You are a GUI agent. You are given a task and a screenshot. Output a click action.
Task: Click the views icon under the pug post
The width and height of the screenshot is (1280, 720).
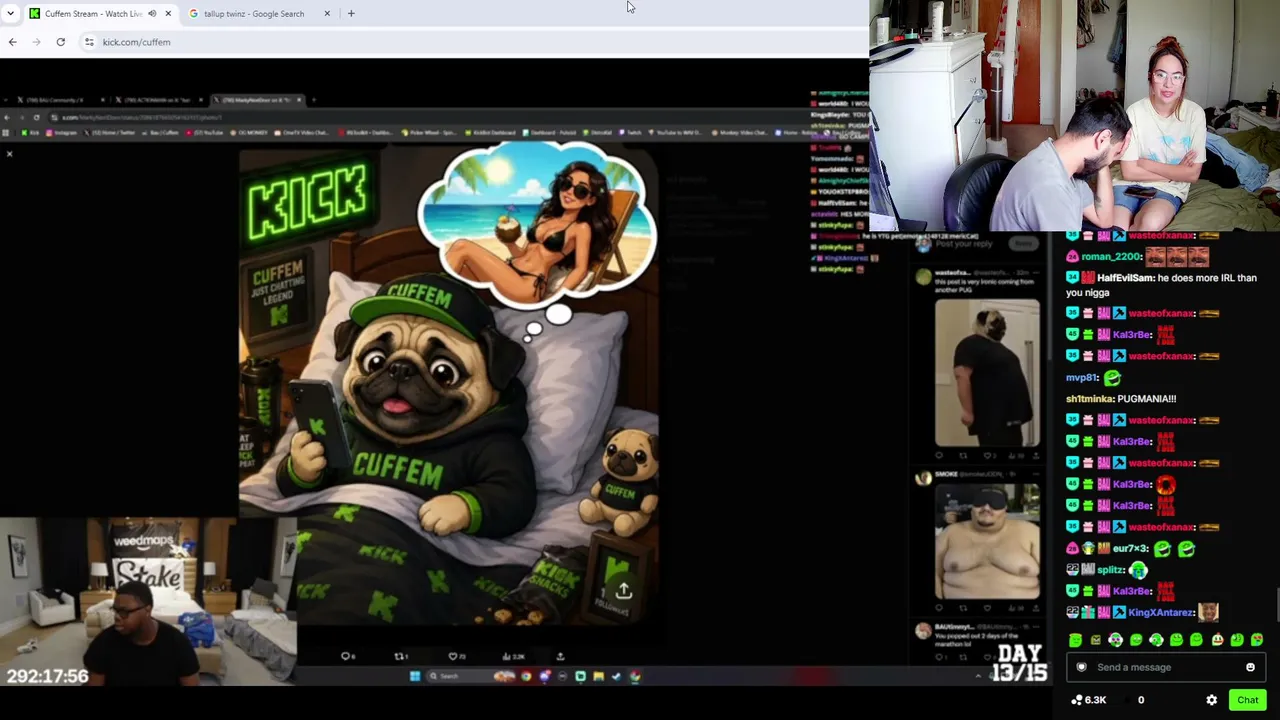(x=508, y=656)
